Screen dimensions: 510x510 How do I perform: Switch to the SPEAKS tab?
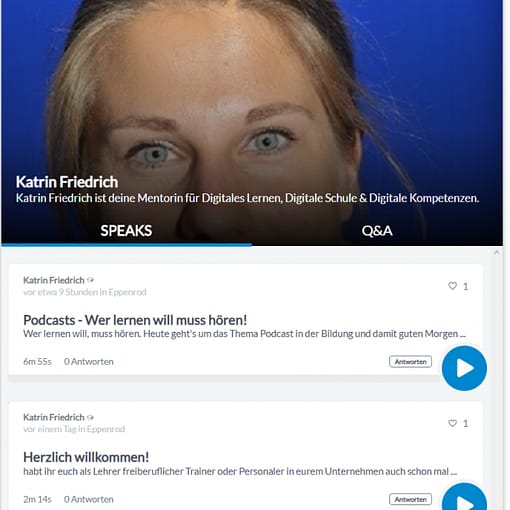click(126, 231)
